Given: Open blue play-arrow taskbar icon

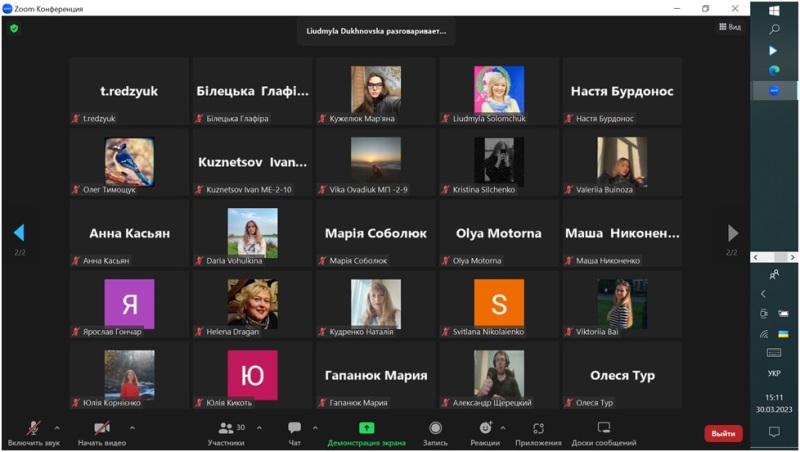Looking at the screenshot, I should click(773, 51).
